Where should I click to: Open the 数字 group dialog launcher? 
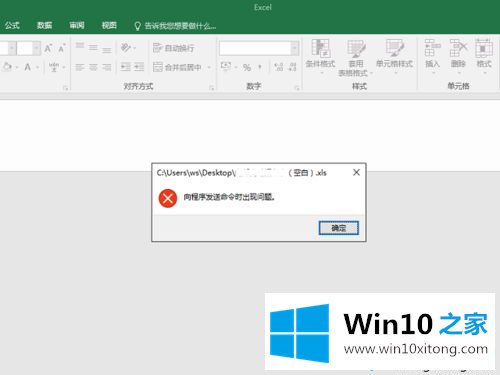point(297,88)
